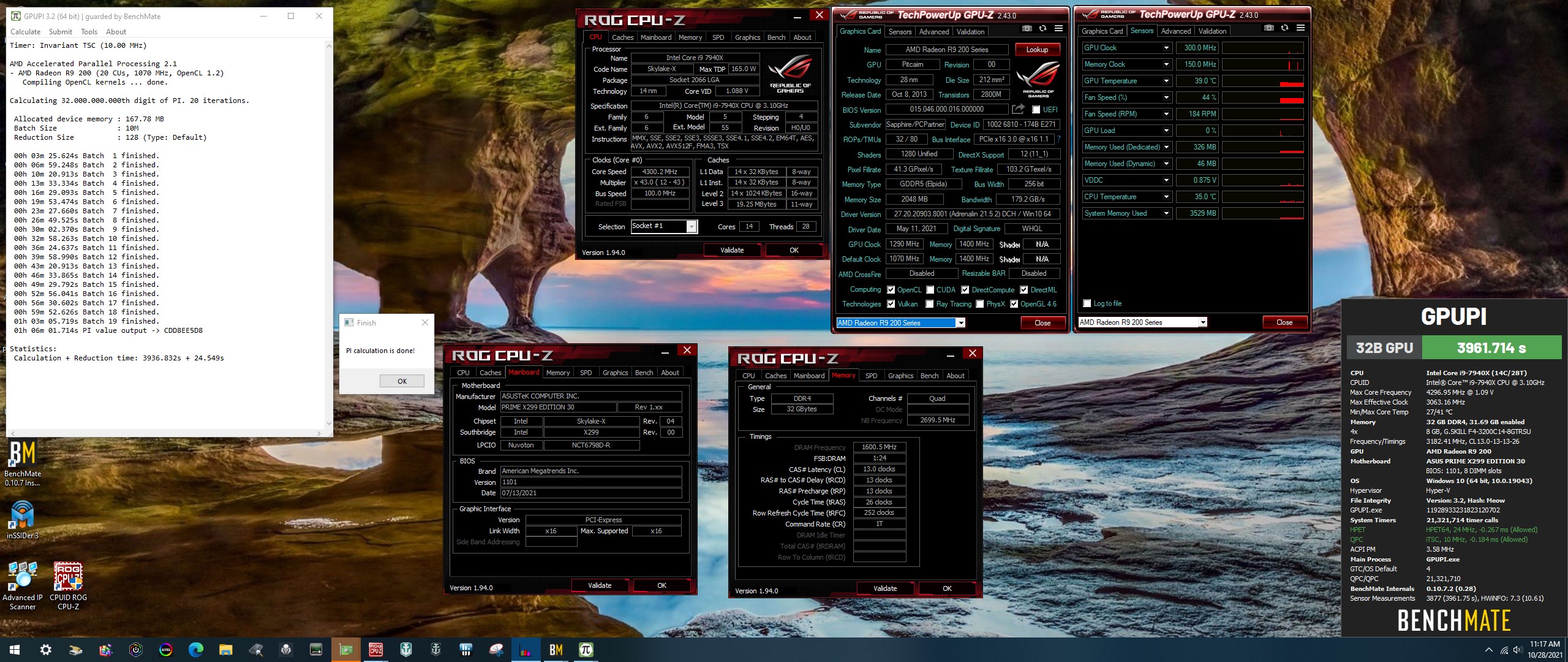Open Microsoft Edge from the taskbar
The height and width of the screenshot is (662, 1568).
click(196, 650)
